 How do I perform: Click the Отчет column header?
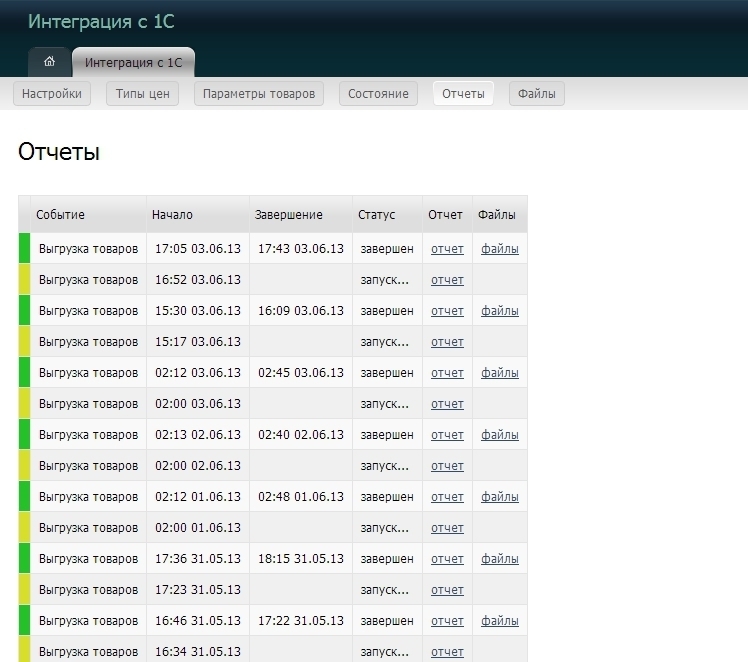(x=445, y=215)
